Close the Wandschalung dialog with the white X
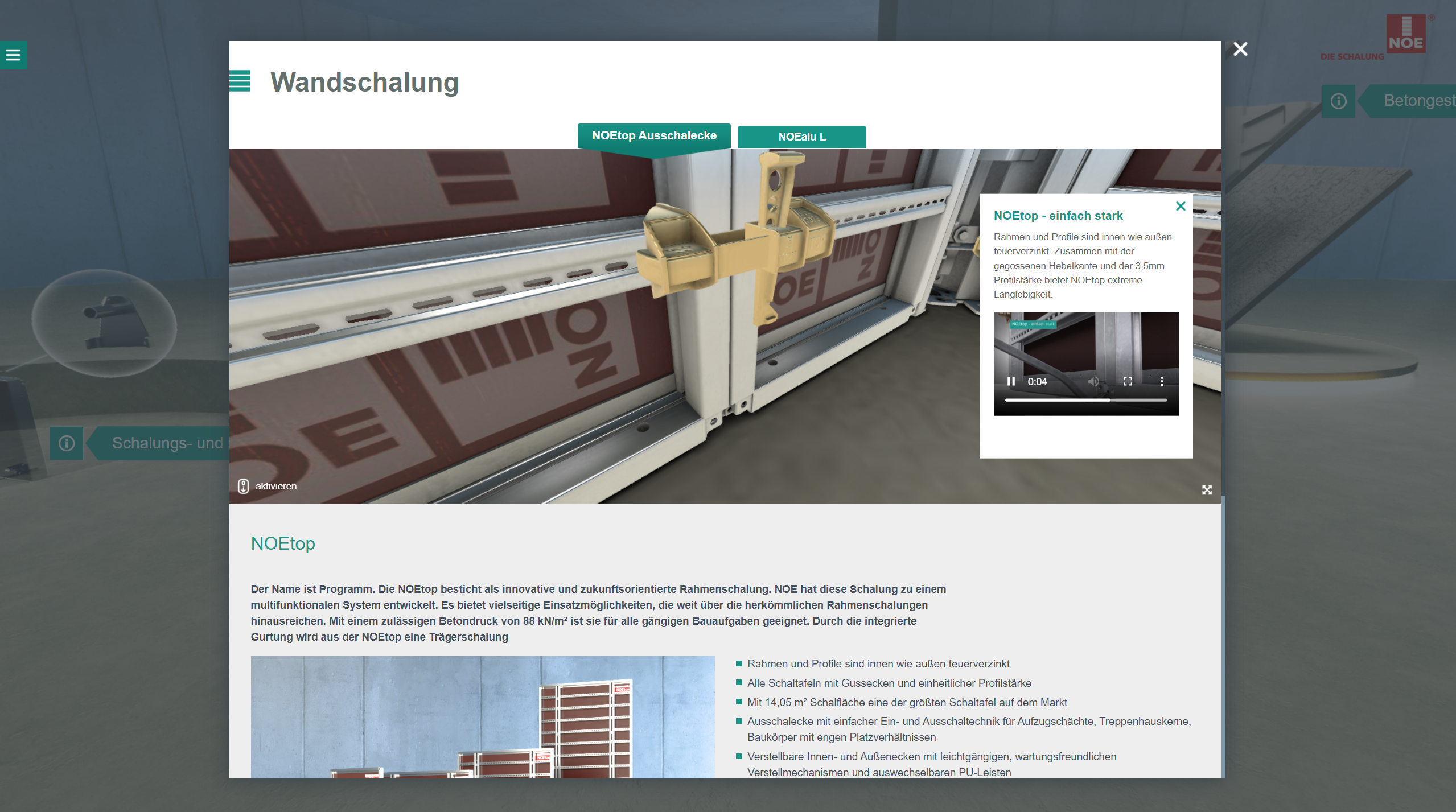Viewport: 1456px width, 812px height. (x=1240, y=49)
